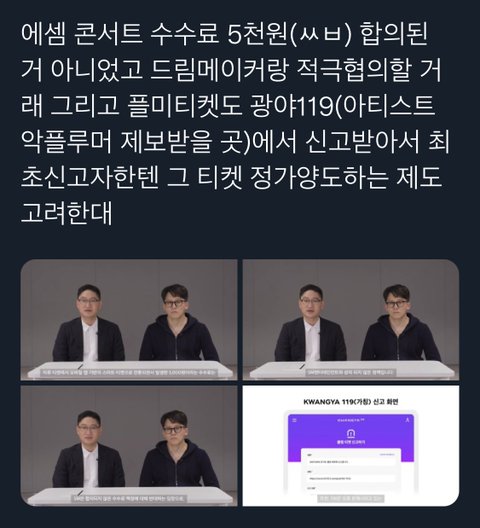The width and height of the screenshot is (480, 528).
Task: Open the hamburger menu in KWANGYA 119 mockup
Action: (295, 420)
